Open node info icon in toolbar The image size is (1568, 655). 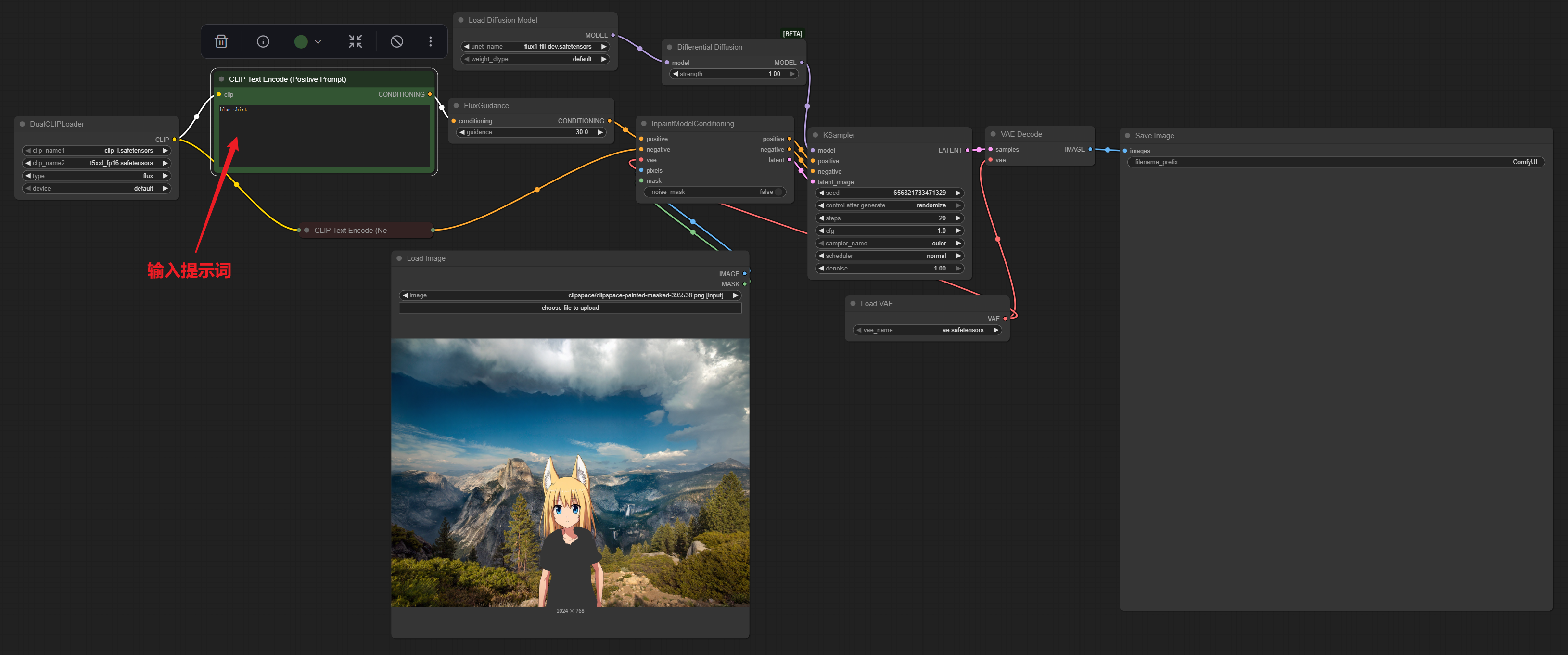263,41
